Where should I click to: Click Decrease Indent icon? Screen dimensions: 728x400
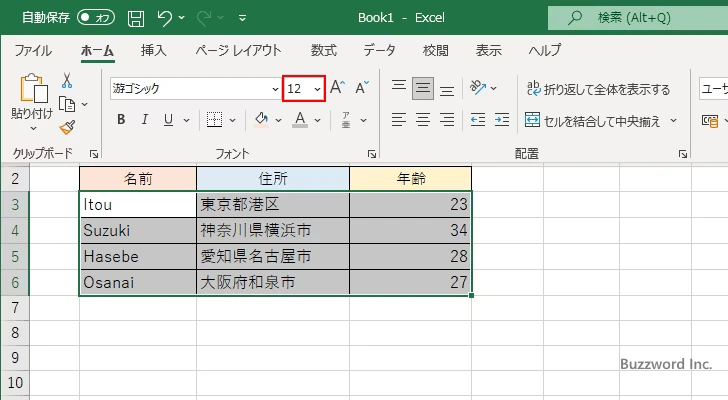coord(478,120)
